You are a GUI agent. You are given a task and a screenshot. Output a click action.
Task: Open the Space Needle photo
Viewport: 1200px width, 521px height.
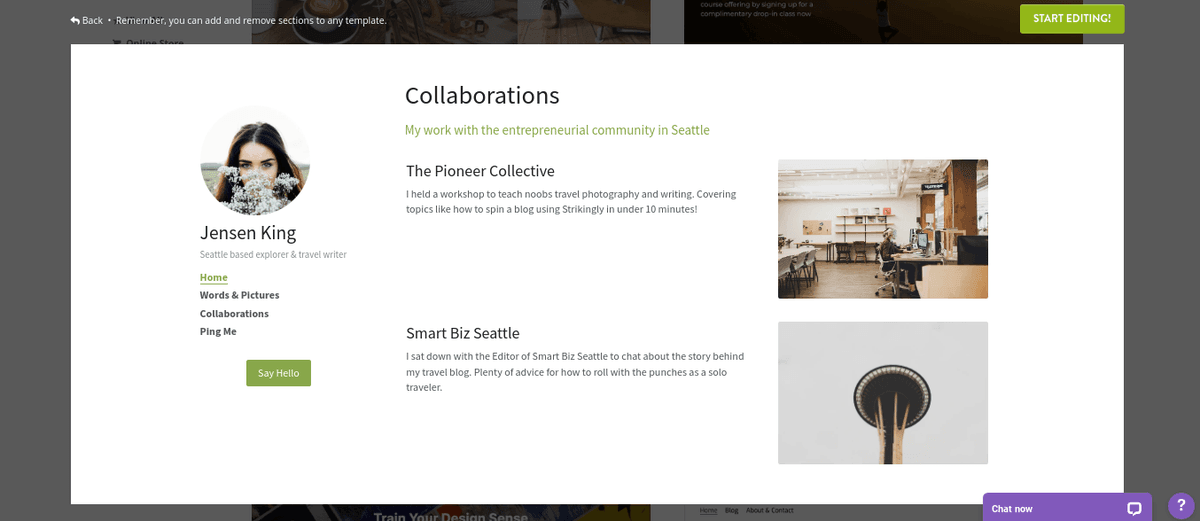[x=882, y=392]
